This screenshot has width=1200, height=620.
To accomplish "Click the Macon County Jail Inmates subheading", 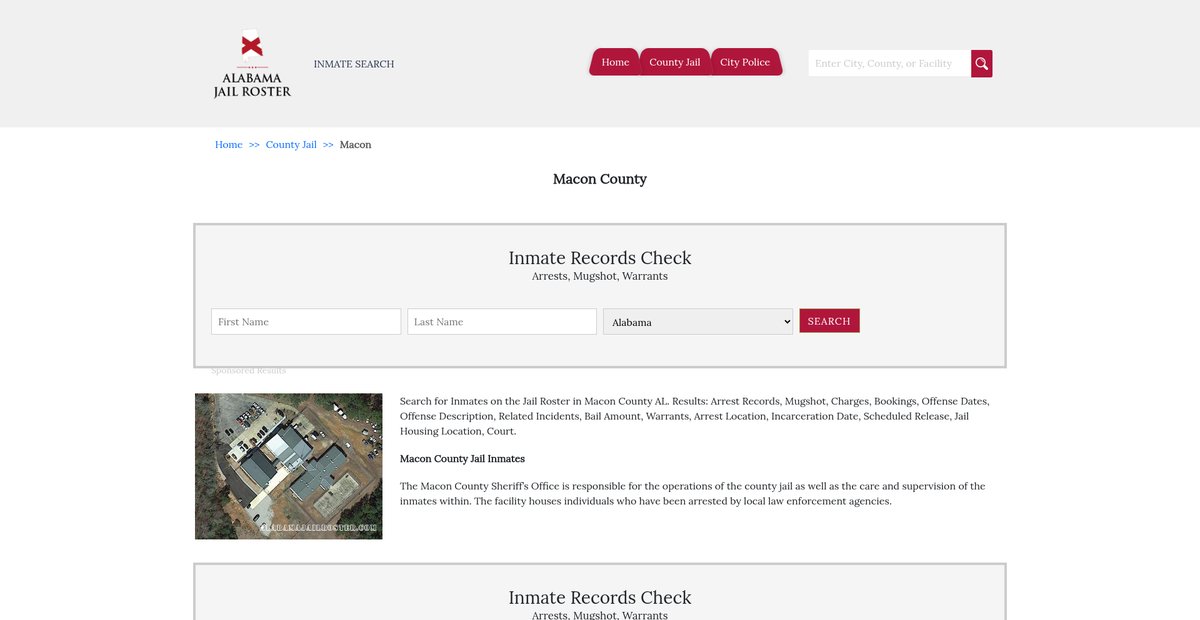I will 462,459.
